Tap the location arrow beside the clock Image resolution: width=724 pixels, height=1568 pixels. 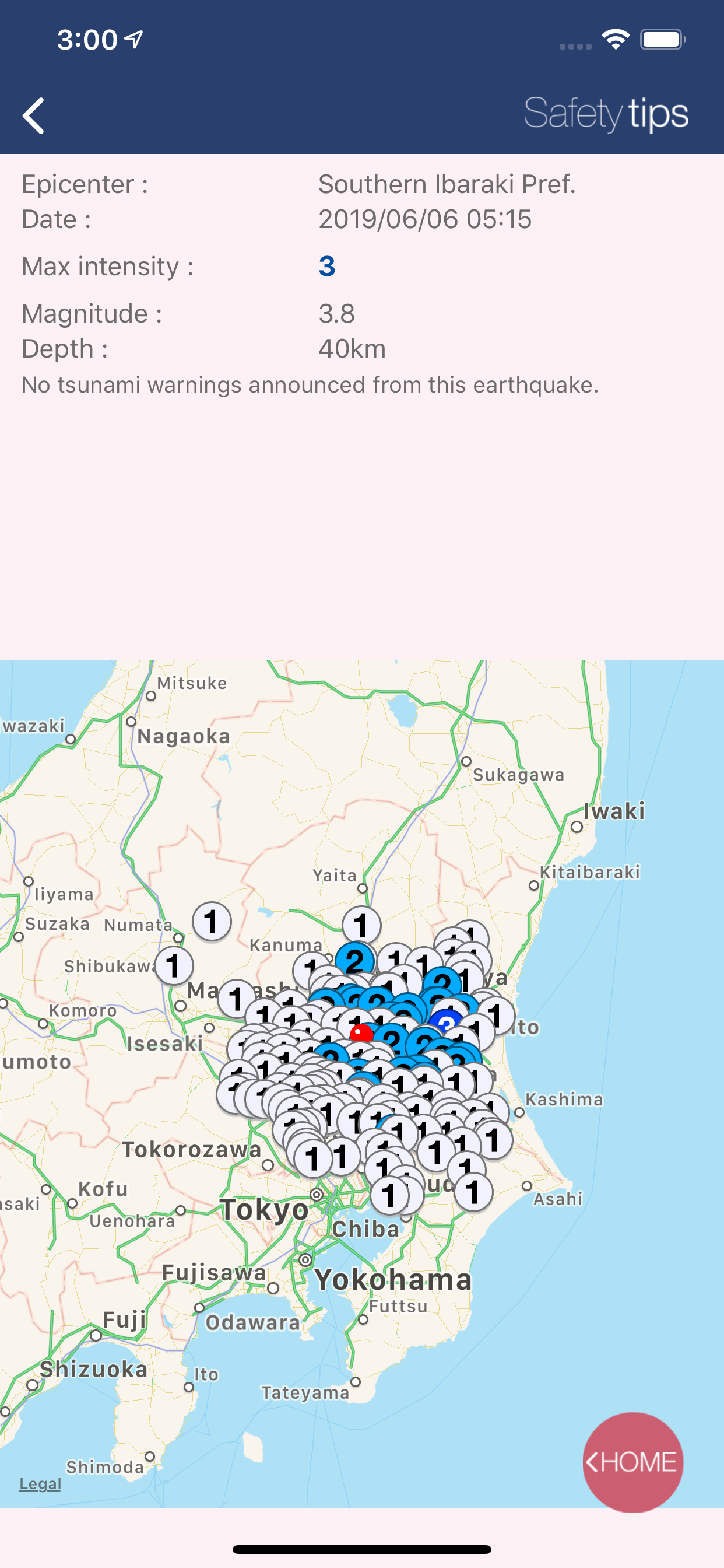134,40
